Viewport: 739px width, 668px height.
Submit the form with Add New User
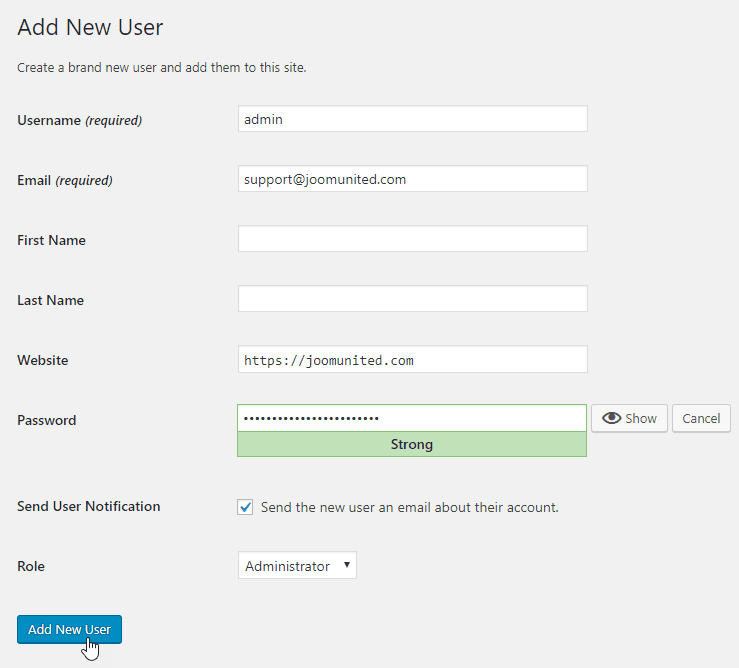(x=69, y=629)
